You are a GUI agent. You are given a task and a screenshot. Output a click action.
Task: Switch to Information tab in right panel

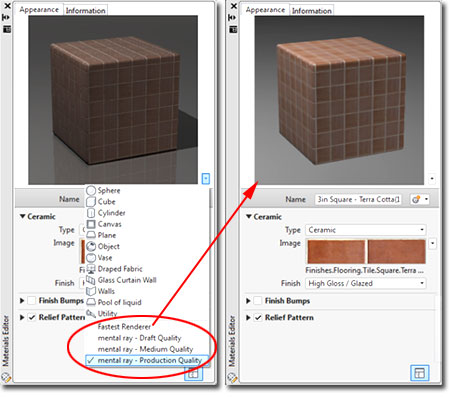pyautogui.click(x=312, y=11)
